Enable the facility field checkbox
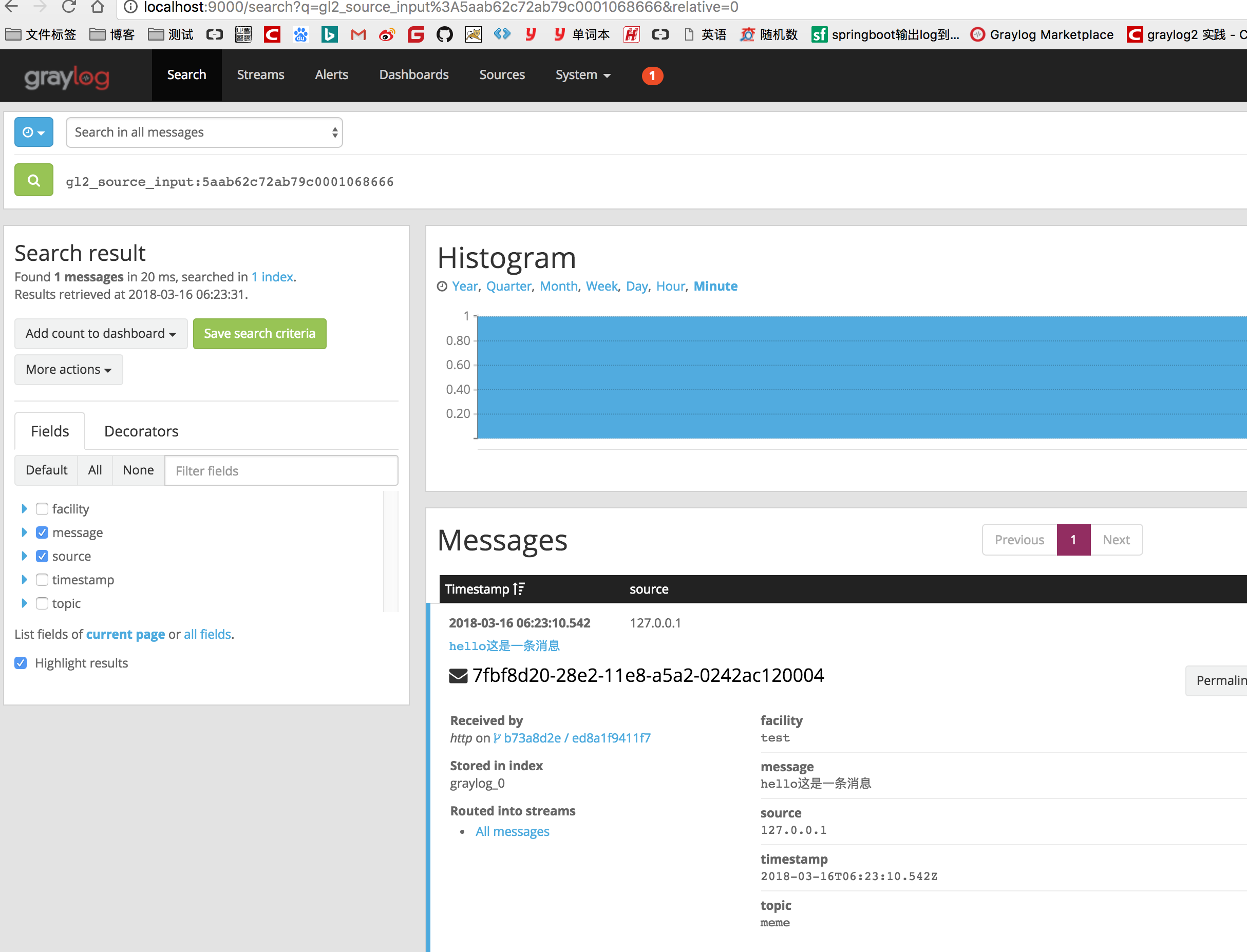Viewport: 1247px width, 952px height. [x=42, y=508]
